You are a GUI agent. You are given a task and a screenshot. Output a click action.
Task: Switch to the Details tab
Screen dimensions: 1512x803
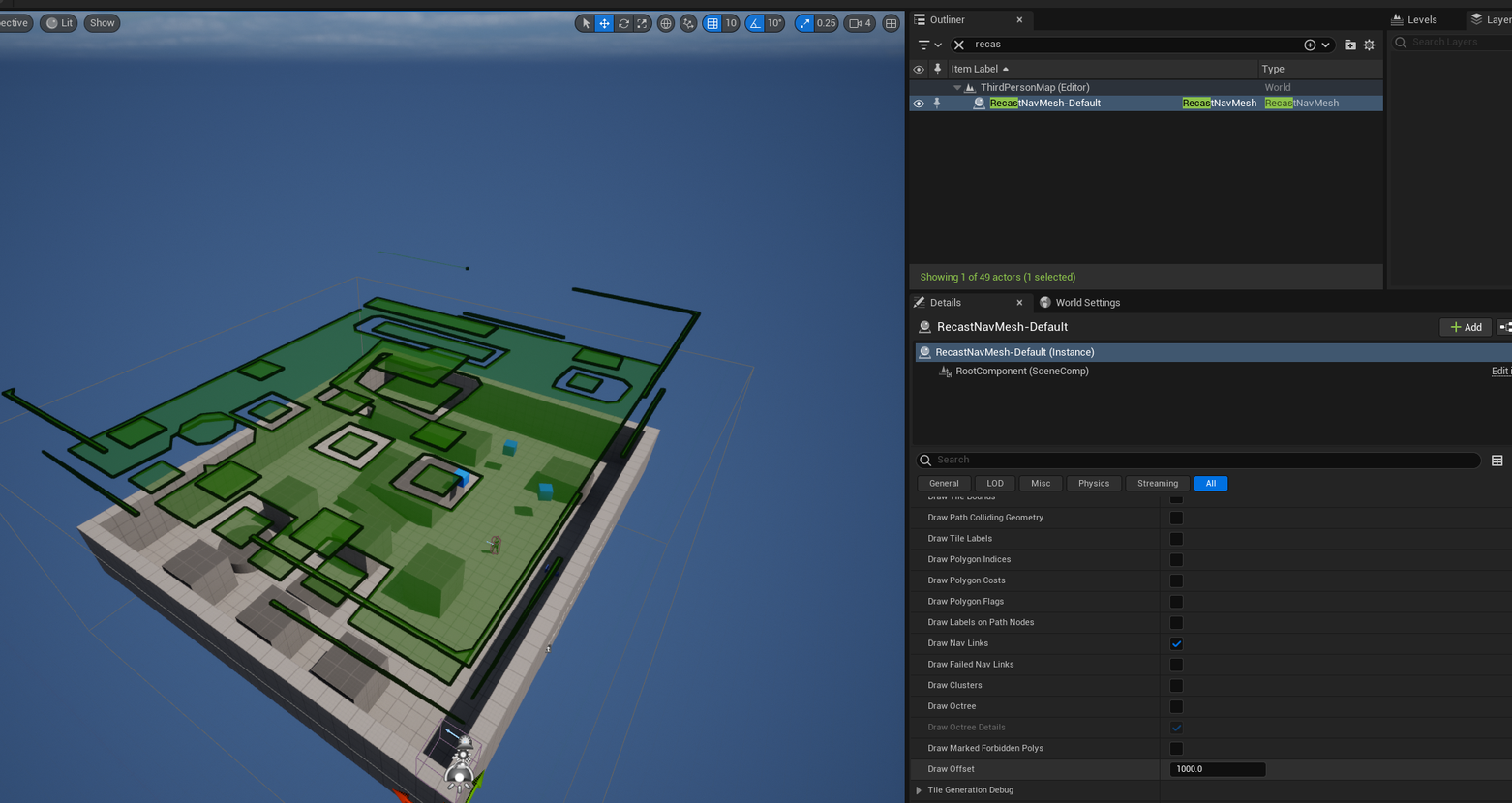[945, 302]
